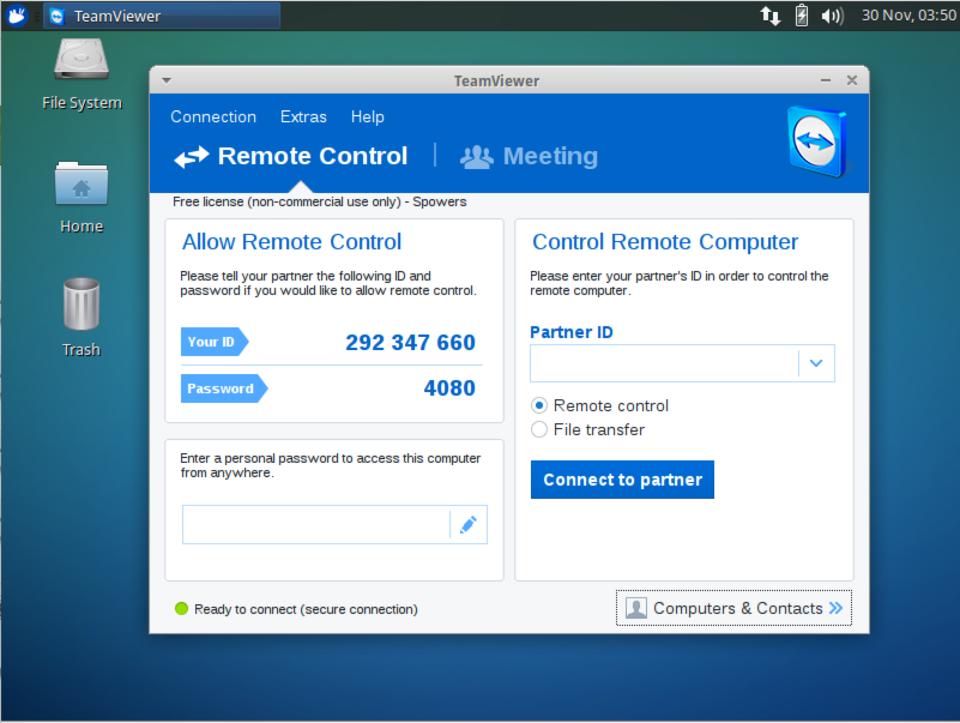Click the volume speaker icon in system tray
The height and width of the screenshot is (723, 960).
click(x=831, y=16)
